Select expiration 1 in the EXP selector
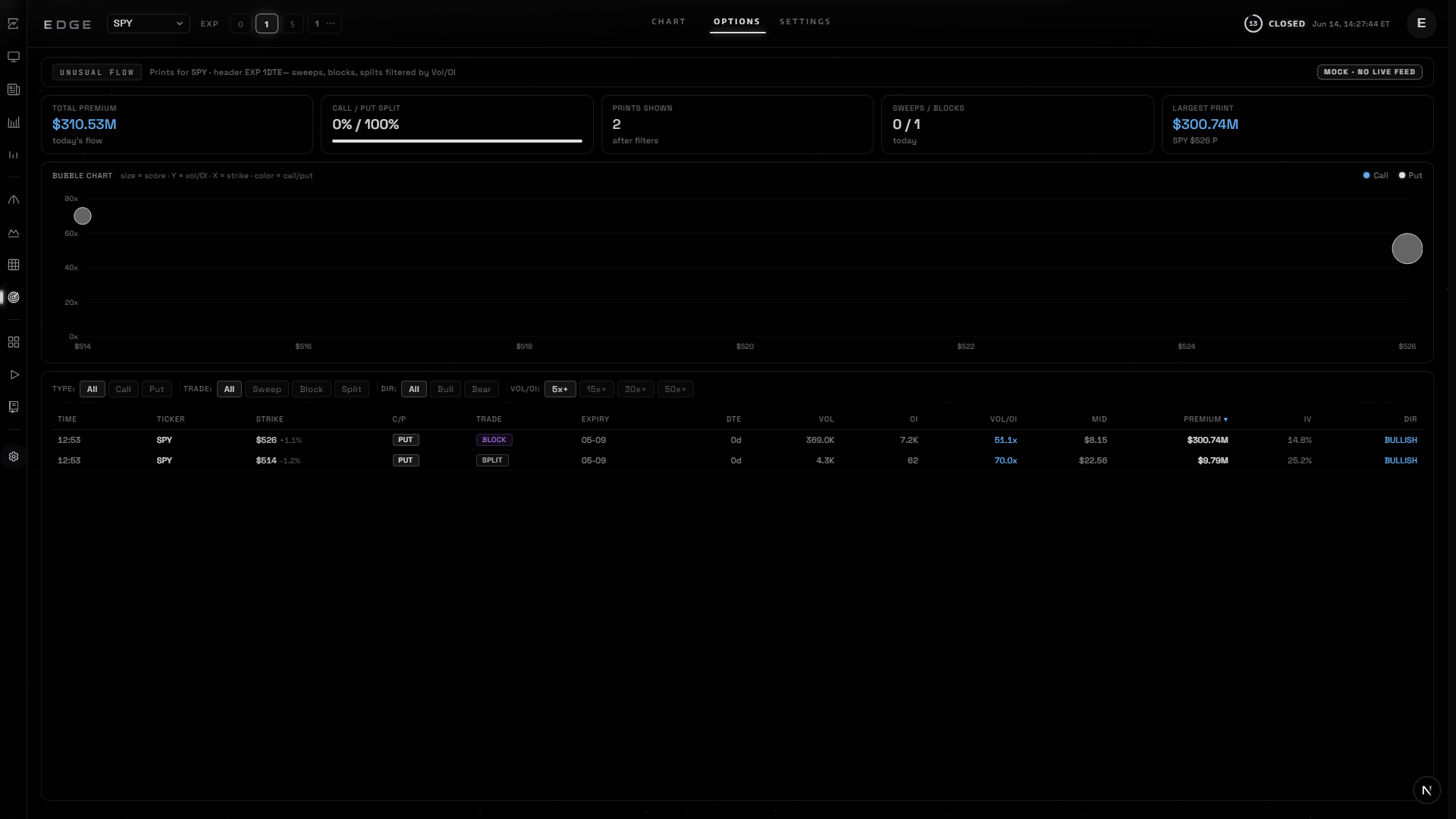This screenshot has width=1456, height=819. point(266,24)
